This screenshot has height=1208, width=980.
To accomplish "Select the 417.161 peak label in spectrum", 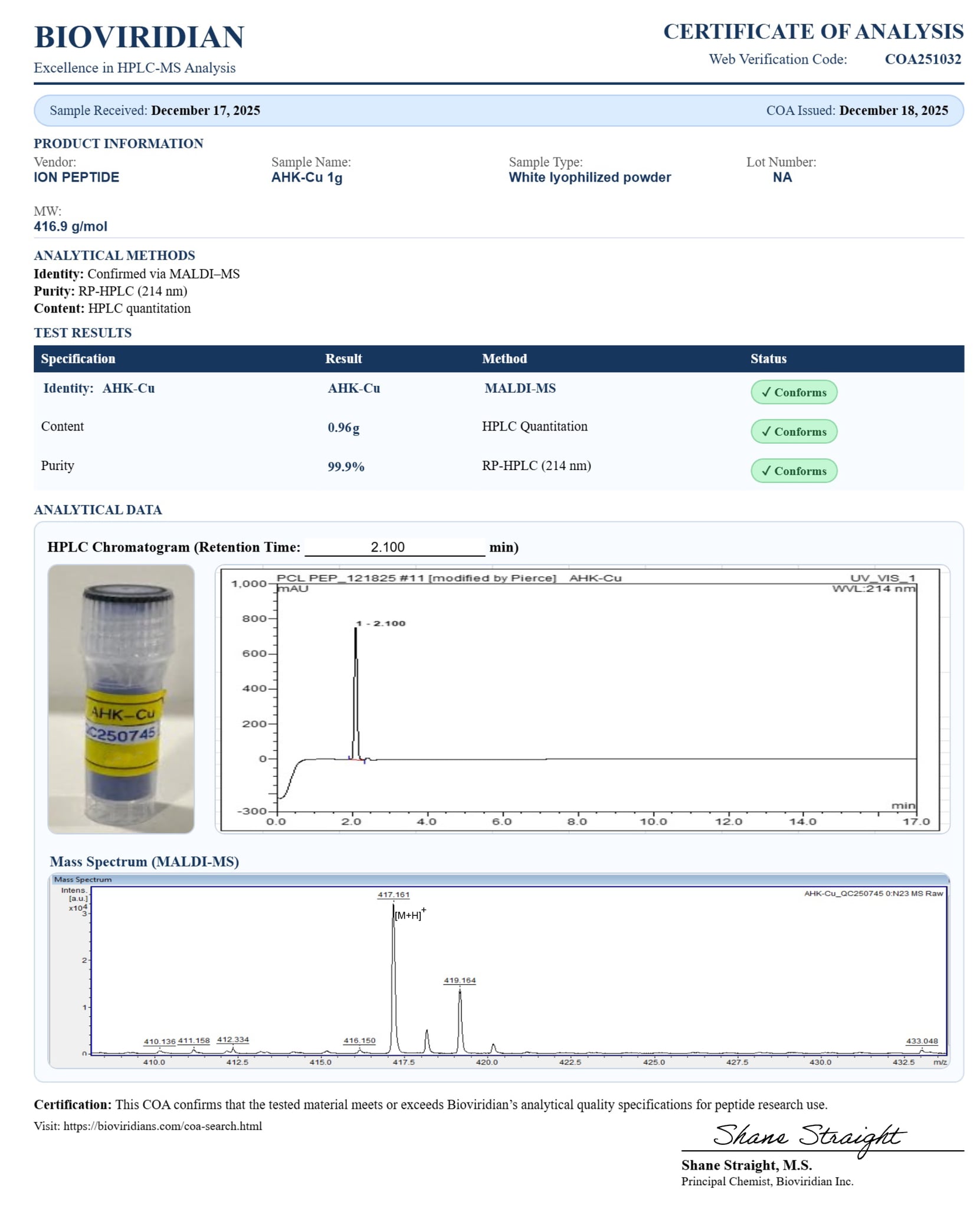I will [394, 895].
